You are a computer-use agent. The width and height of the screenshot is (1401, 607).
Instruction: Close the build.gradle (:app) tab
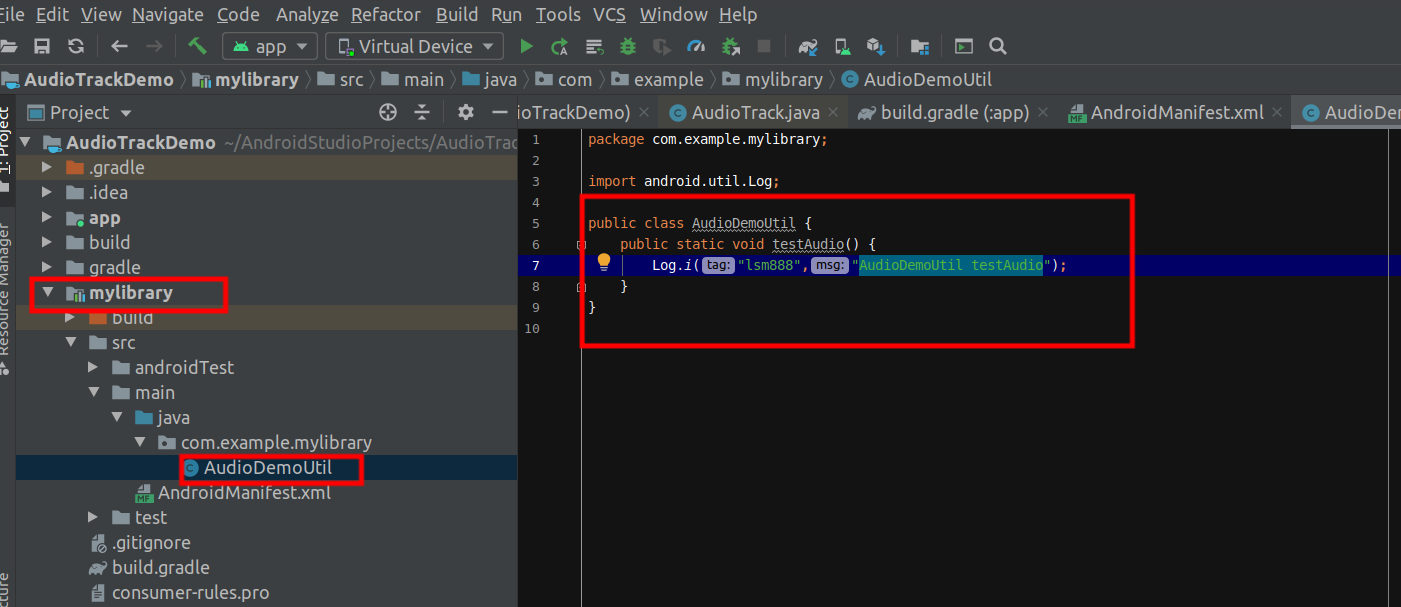tap(1045, 113)
